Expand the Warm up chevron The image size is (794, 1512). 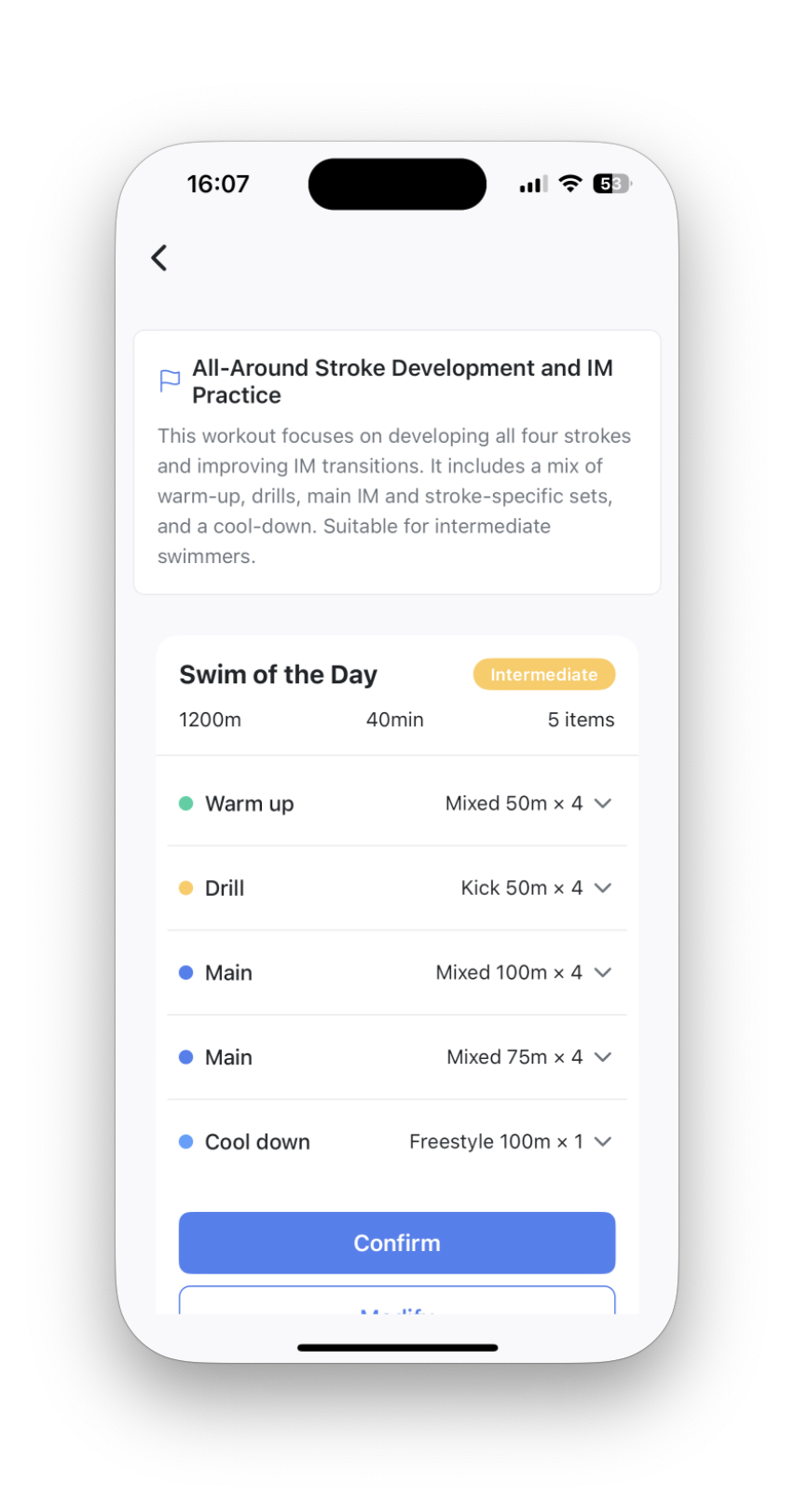[x=603, y=804]
